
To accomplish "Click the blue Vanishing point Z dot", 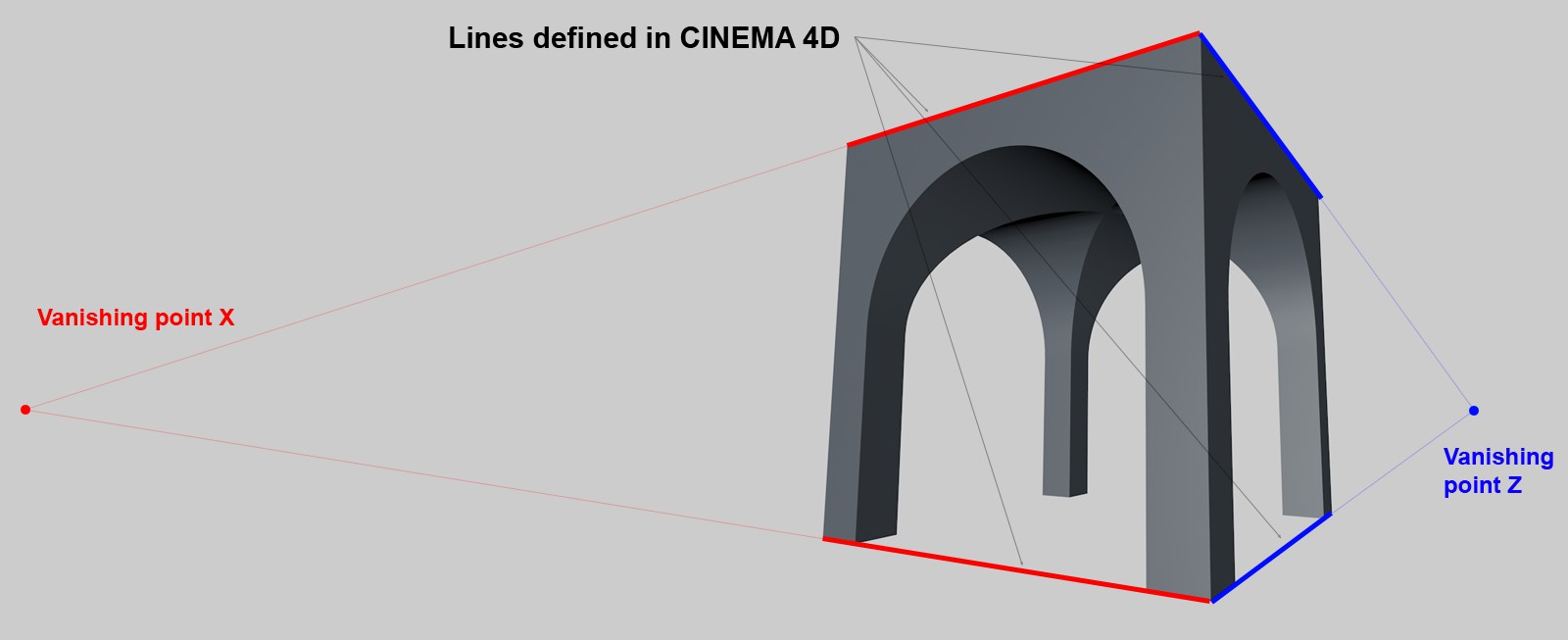I will click(x=1473, y=411).
